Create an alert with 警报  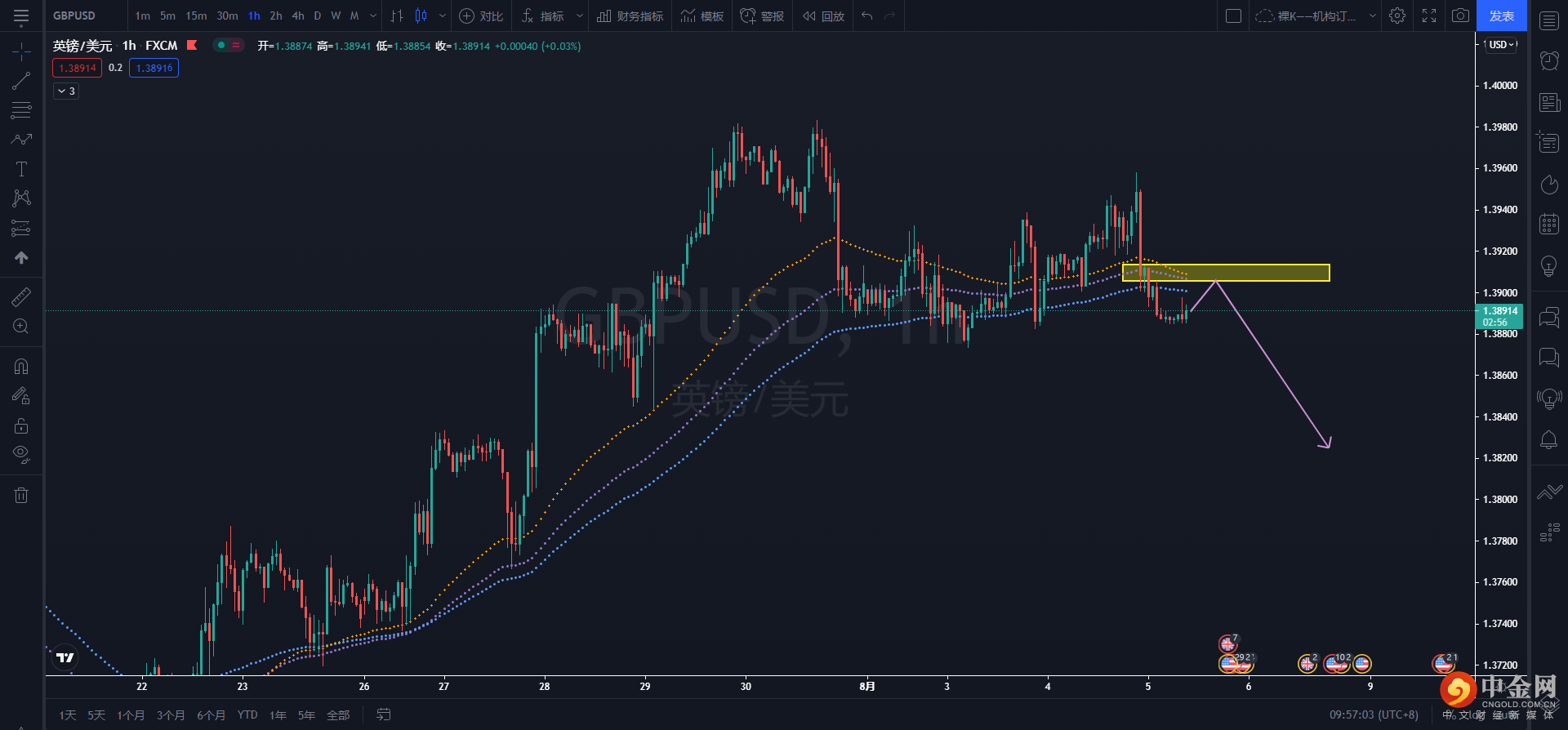tap(762, 16)
